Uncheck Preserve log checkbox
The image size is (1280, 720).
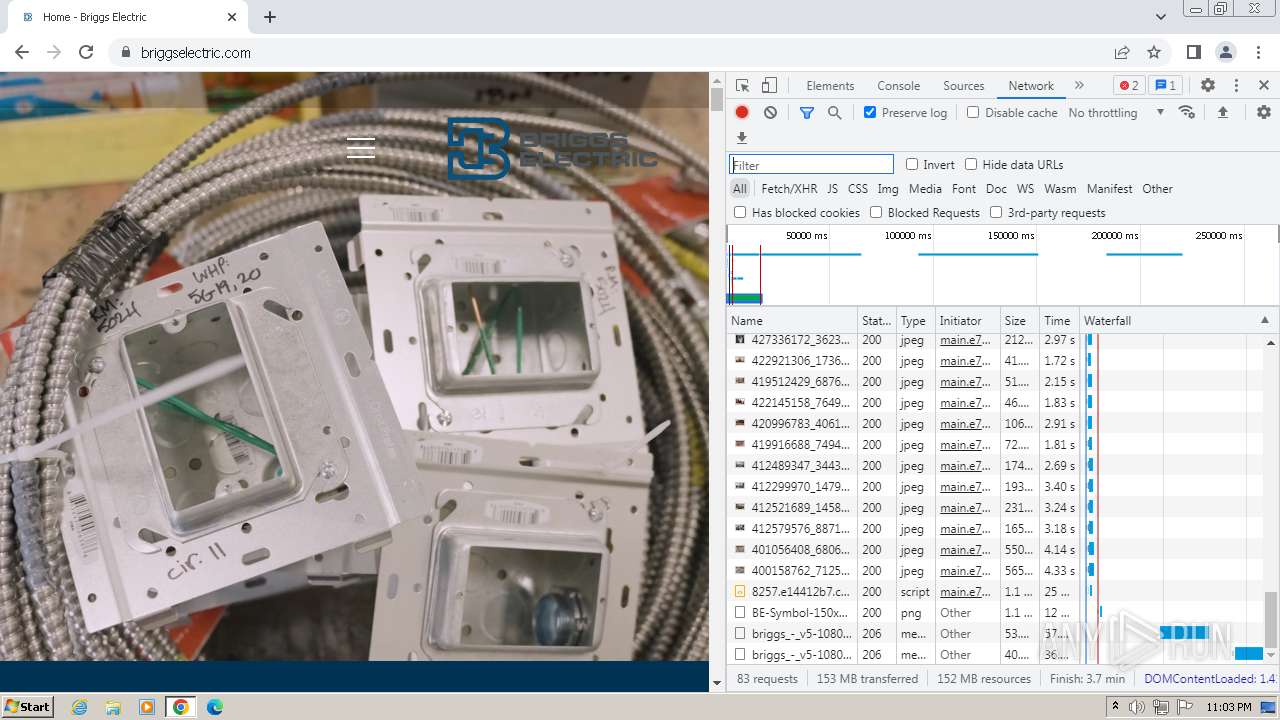(x=870, y=113)
